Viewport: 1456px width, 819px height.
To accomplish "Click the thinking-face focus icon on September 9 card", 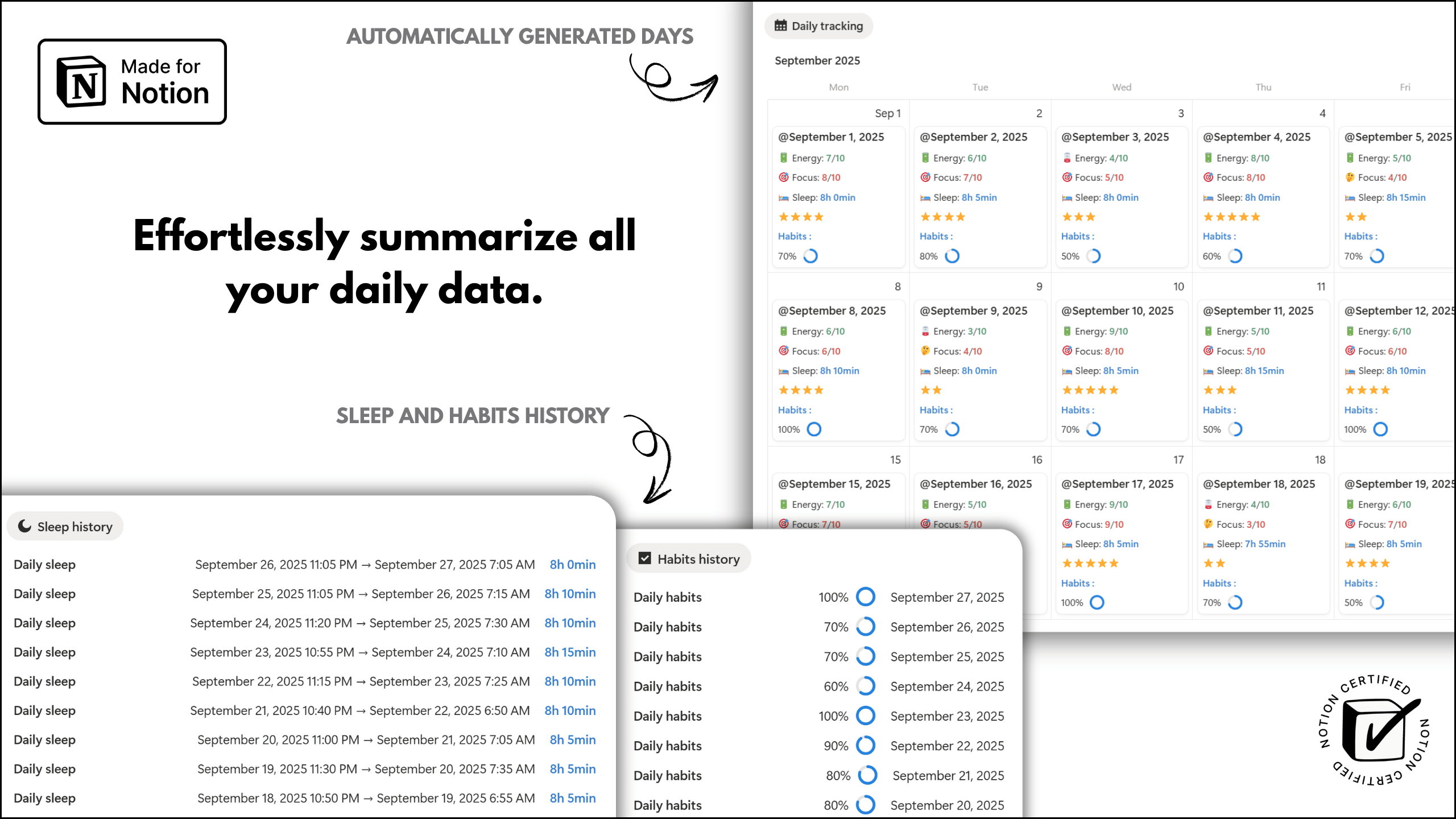I will (x=925, y=351).
